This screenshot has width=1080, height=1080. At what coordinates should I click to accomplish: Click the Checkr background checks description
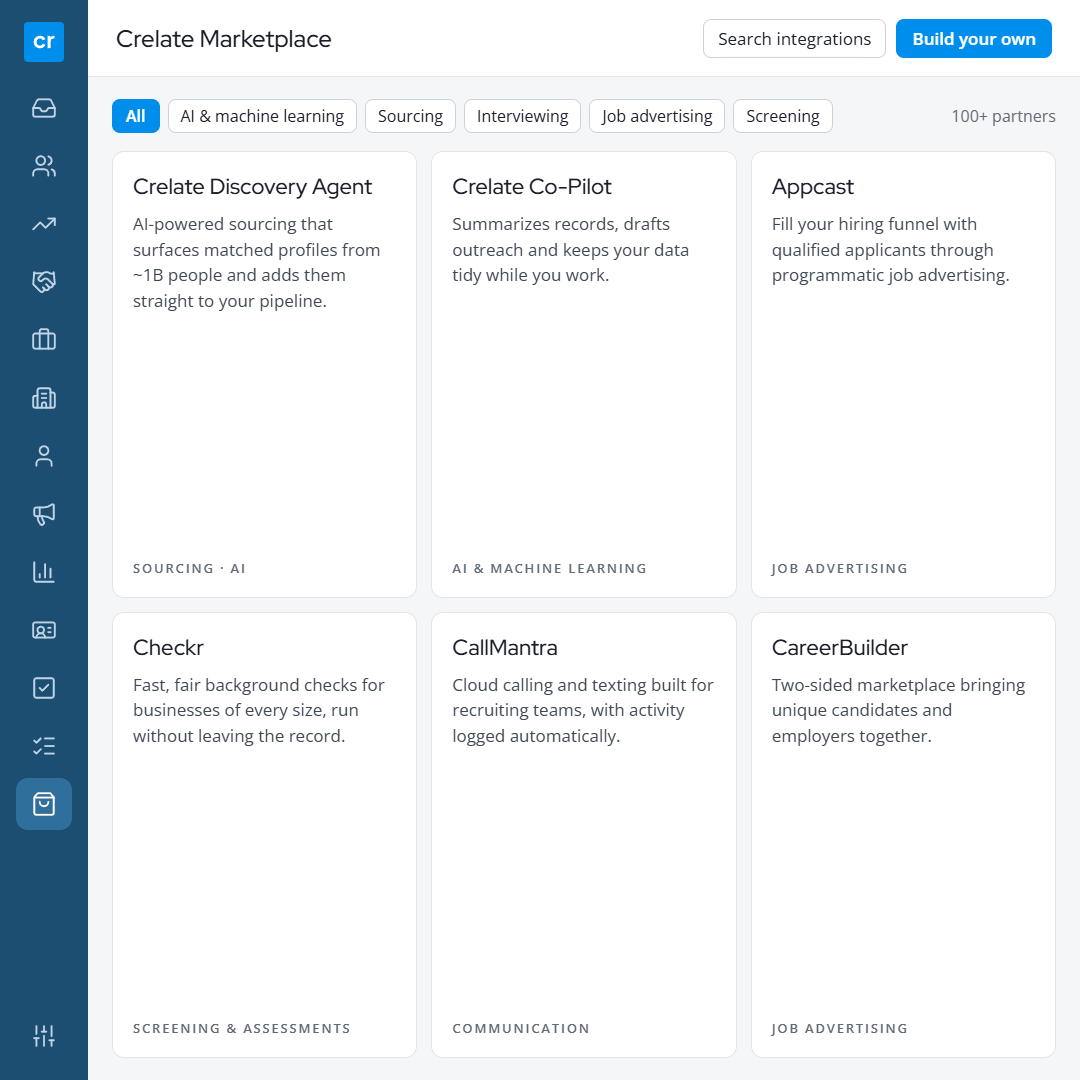[x=259, y=710]
